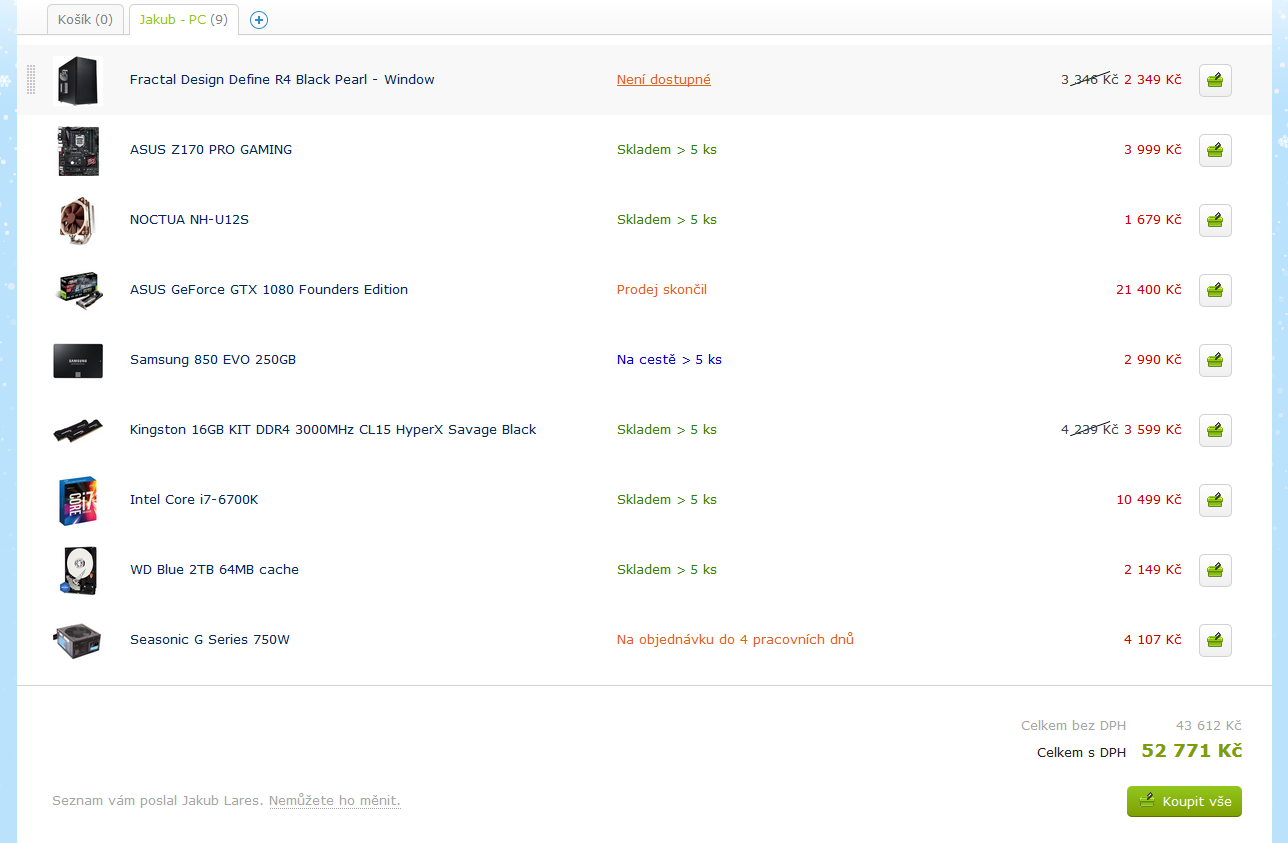The height and width of the screenshot is (843, 1288).
Task: Click the discounted 3 599 Kč price
Action: point(1153,430)
